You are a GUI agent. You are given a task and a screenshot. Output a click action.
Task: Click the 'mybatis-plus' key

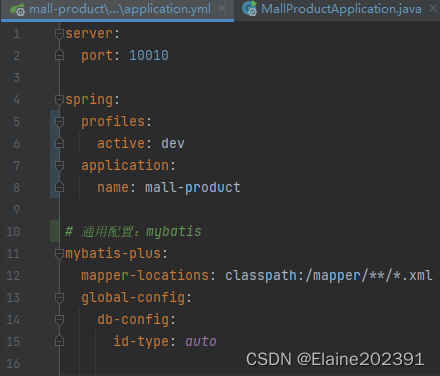click(113, 254)
